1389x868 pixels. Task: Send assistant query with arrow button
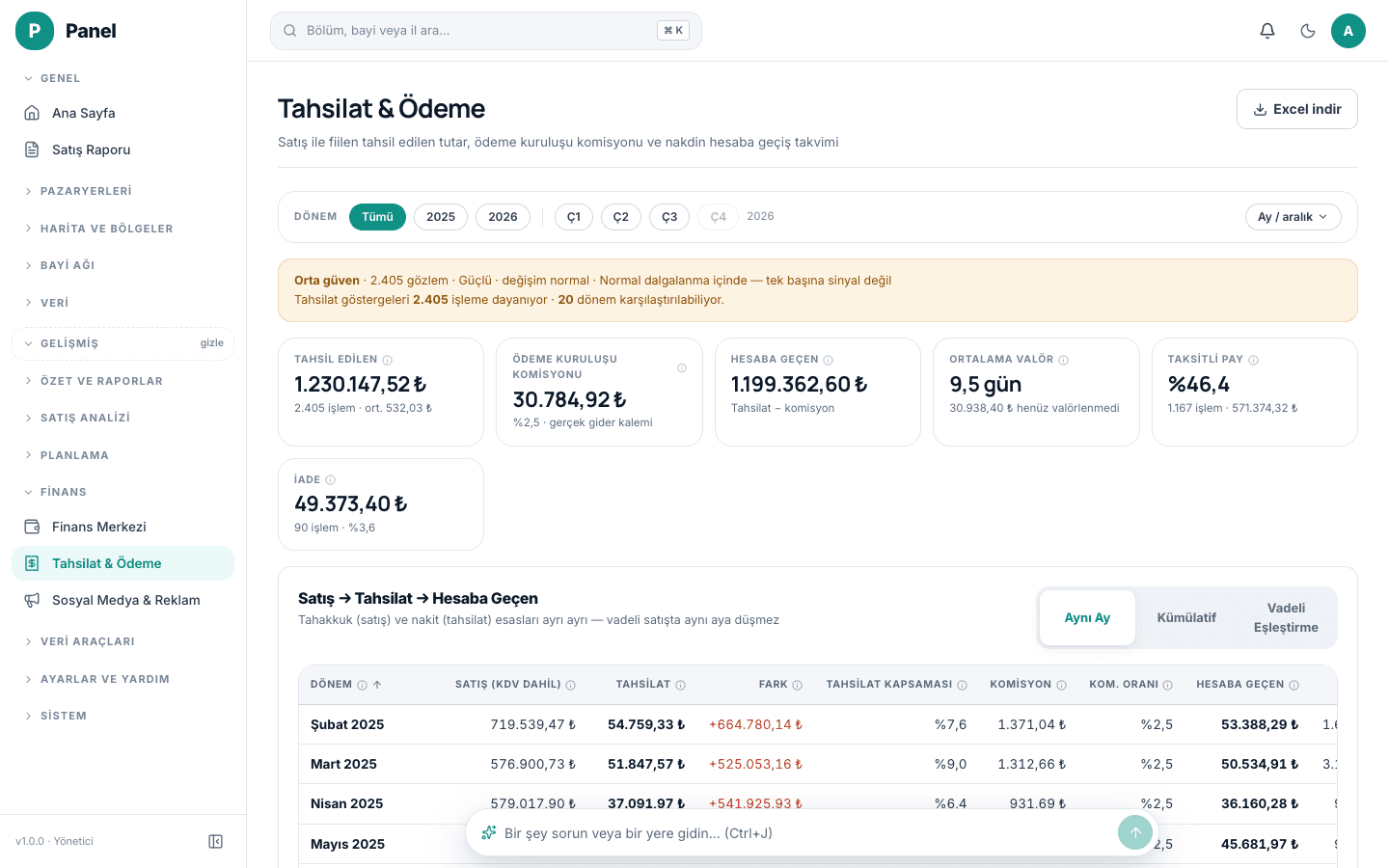1135,833
